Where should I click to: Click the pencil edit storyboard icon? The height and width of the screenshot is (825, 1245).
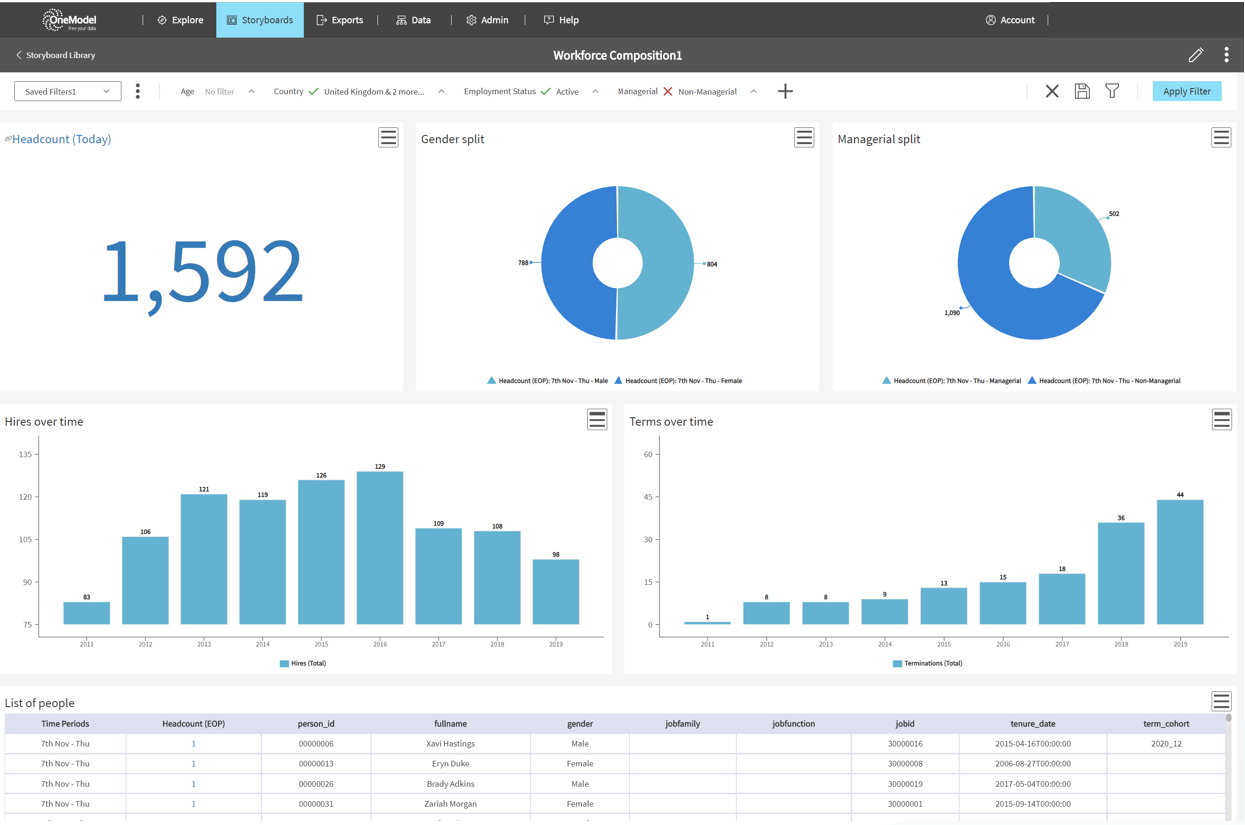click(1195, 56)
